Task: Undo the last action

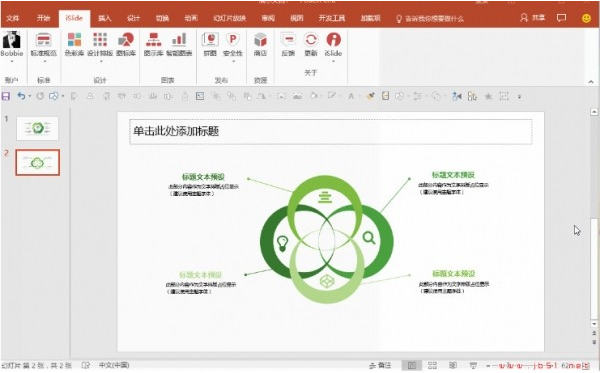Action: click(22, 96)
